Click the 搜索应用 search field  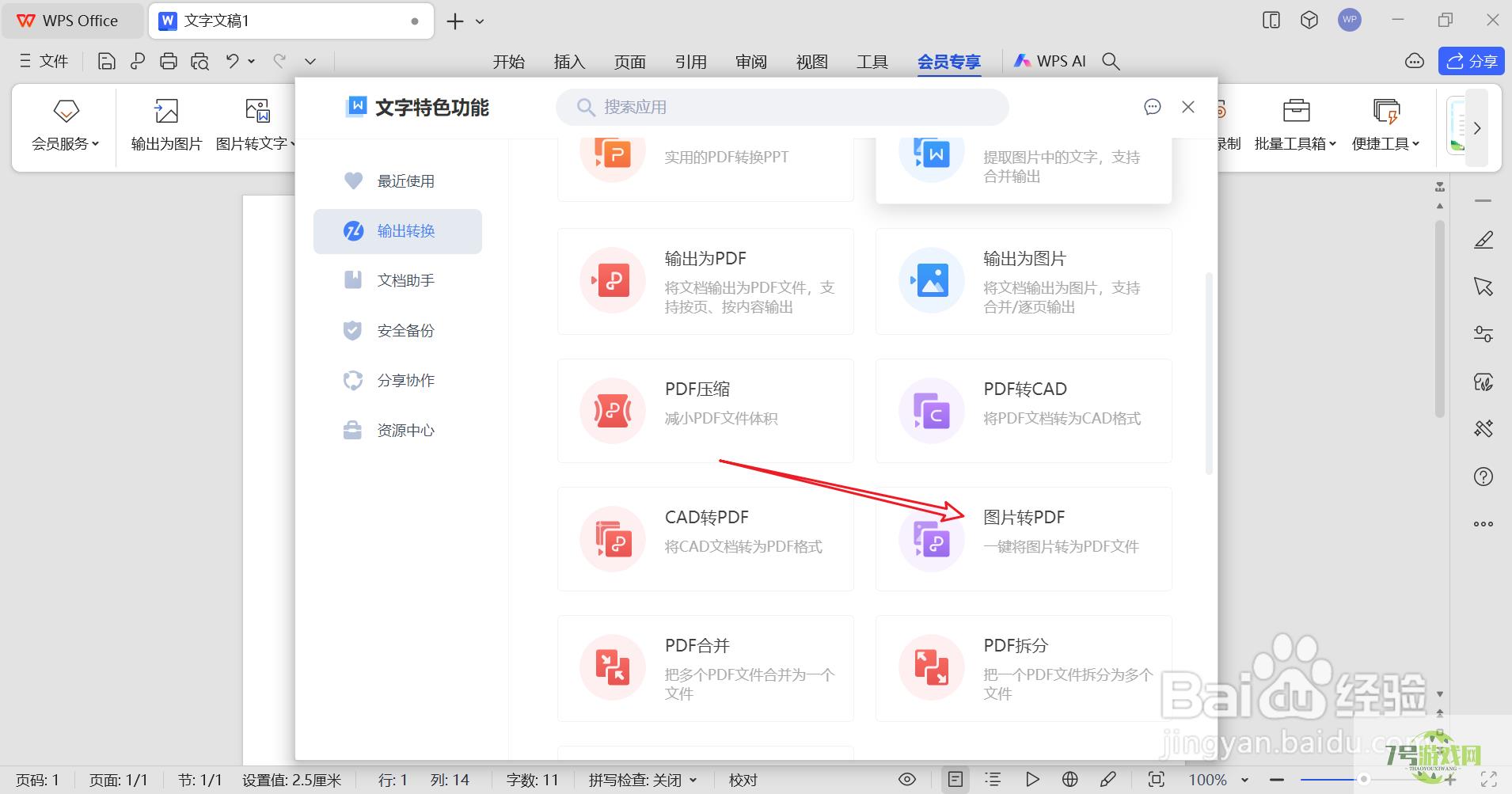[782, 107]
